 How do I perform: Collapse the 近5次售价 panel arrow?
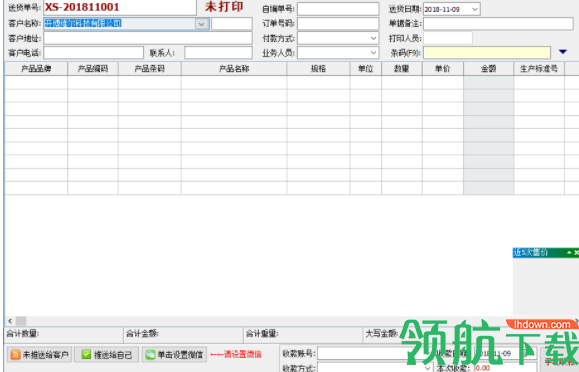point(569,253)
